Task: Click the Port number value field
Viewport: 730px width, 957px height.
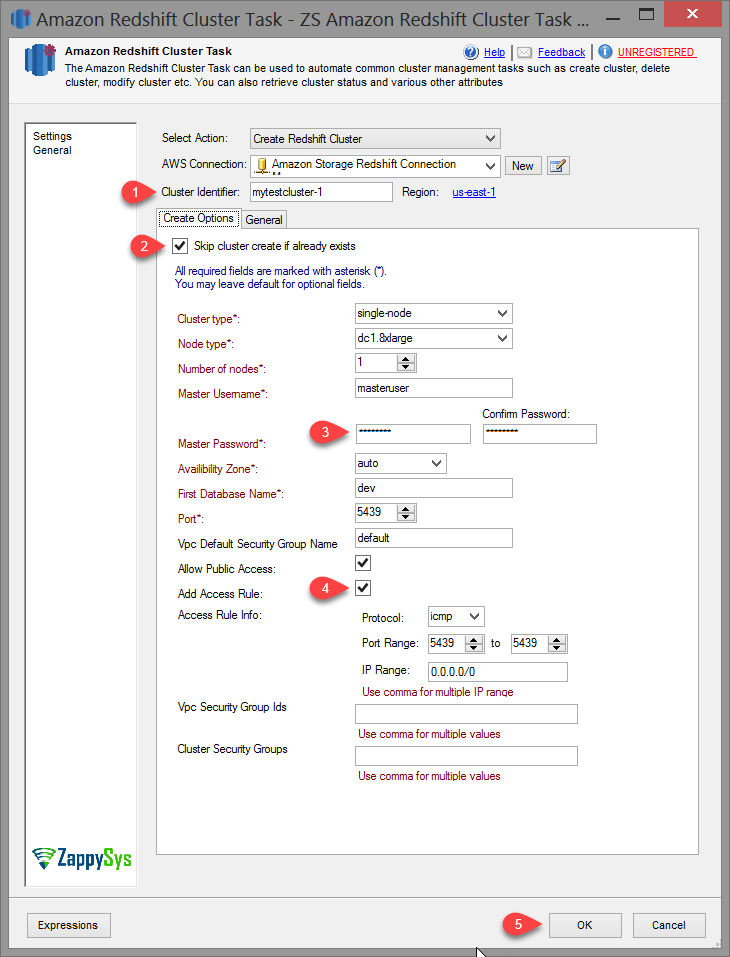Action: coord(376,513)
